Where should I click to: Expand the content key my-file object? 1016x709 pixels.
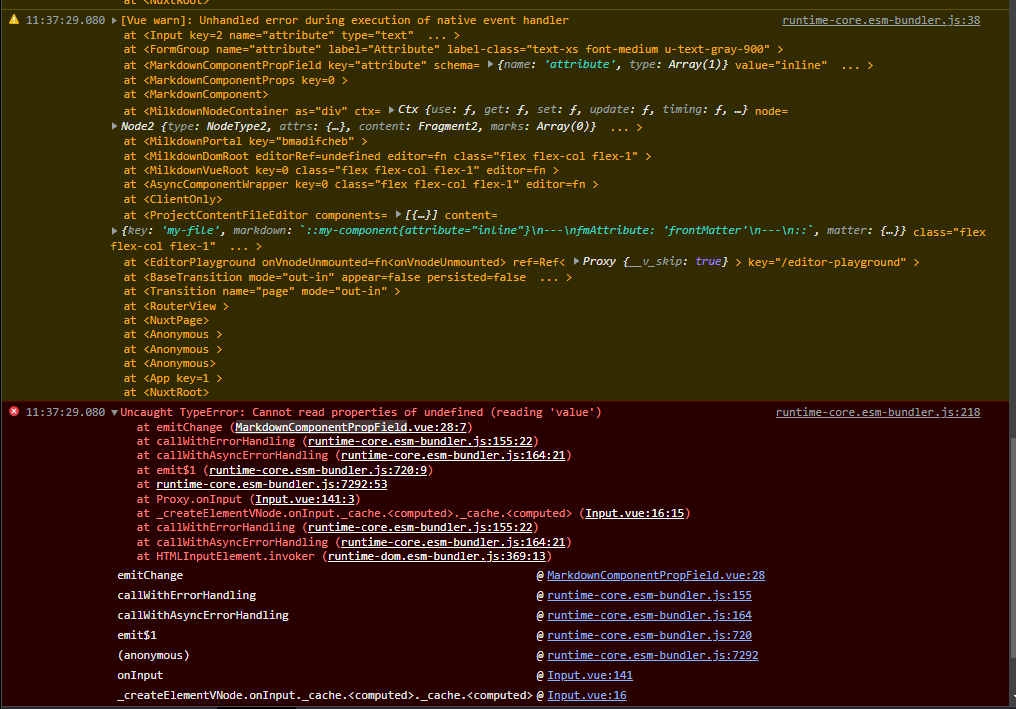[x=114, y=230]
